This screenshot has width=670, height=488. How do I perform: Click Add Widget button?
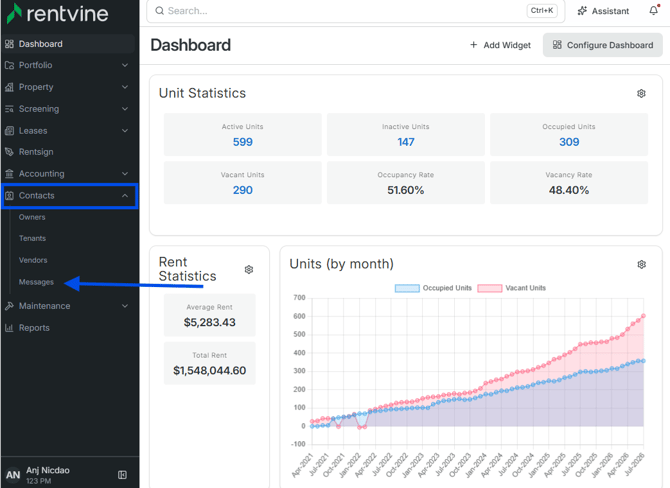tap(500, 45)
